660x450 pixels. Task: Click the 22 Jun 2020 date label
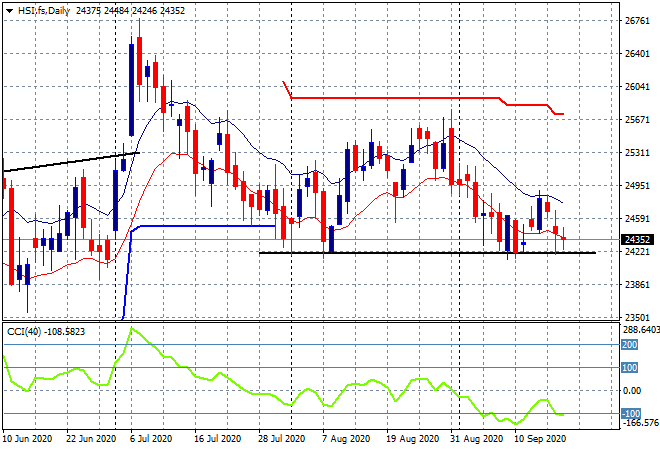tap(91, 439)
